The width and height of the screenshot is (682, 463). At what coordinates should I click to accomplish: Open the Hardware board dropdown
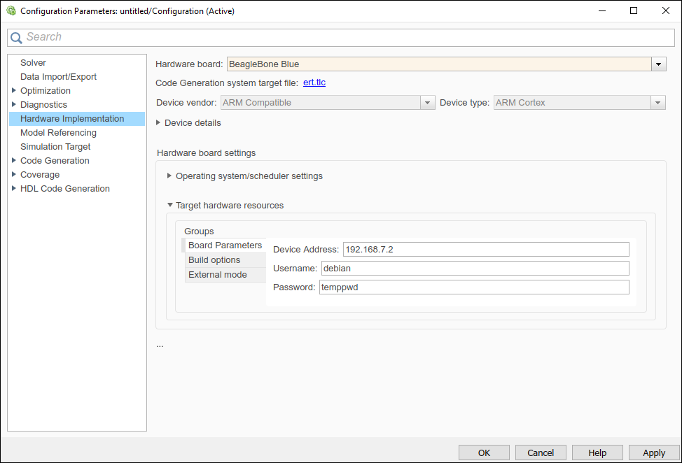[x=659, y=64]
